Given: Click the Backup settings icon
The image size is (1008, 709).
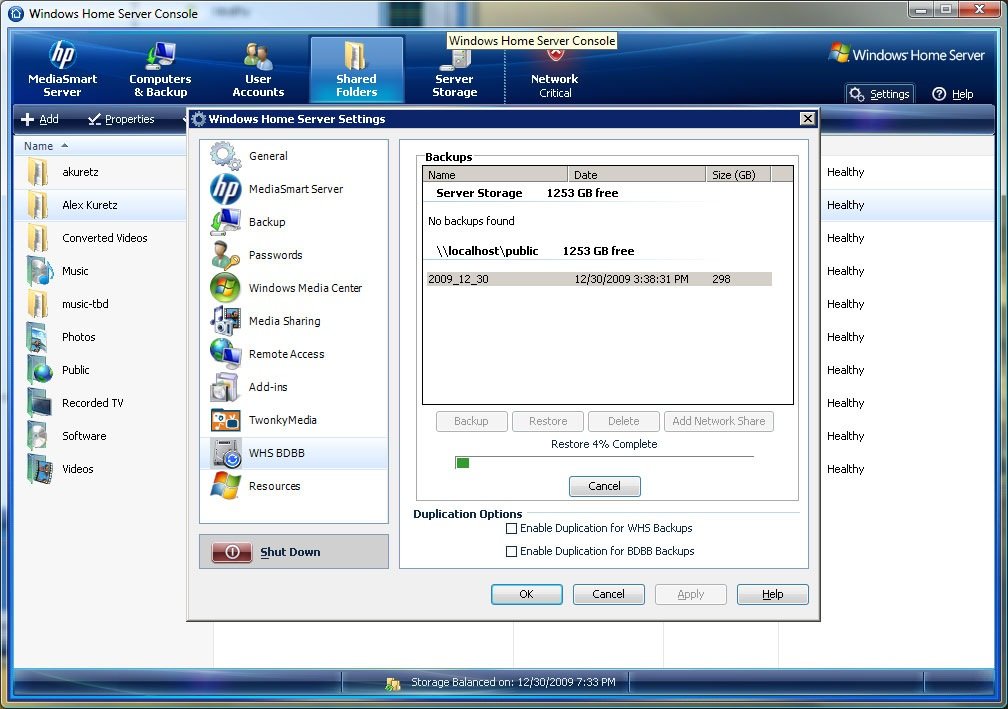Looking at the screenshot, I should tap(226, 222).
